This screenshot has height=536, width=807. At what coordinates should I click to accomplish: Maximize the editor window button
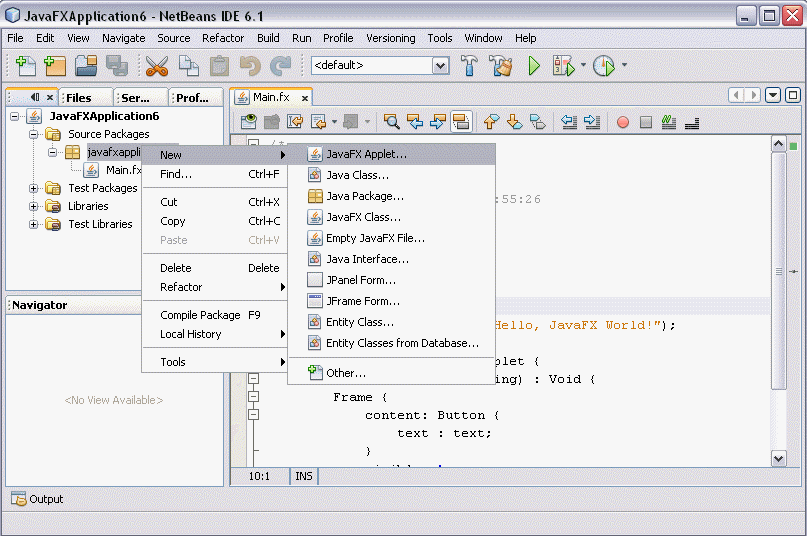[x=793, y=95]
